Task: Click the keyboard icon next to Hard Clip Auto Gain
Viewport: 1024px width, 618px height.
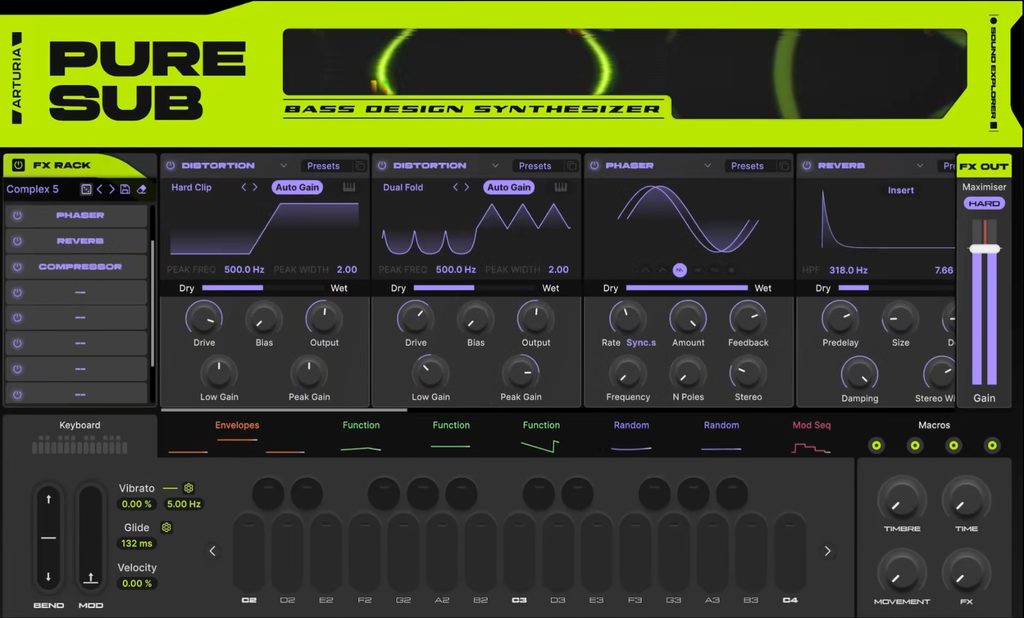Action: (349, 187)
